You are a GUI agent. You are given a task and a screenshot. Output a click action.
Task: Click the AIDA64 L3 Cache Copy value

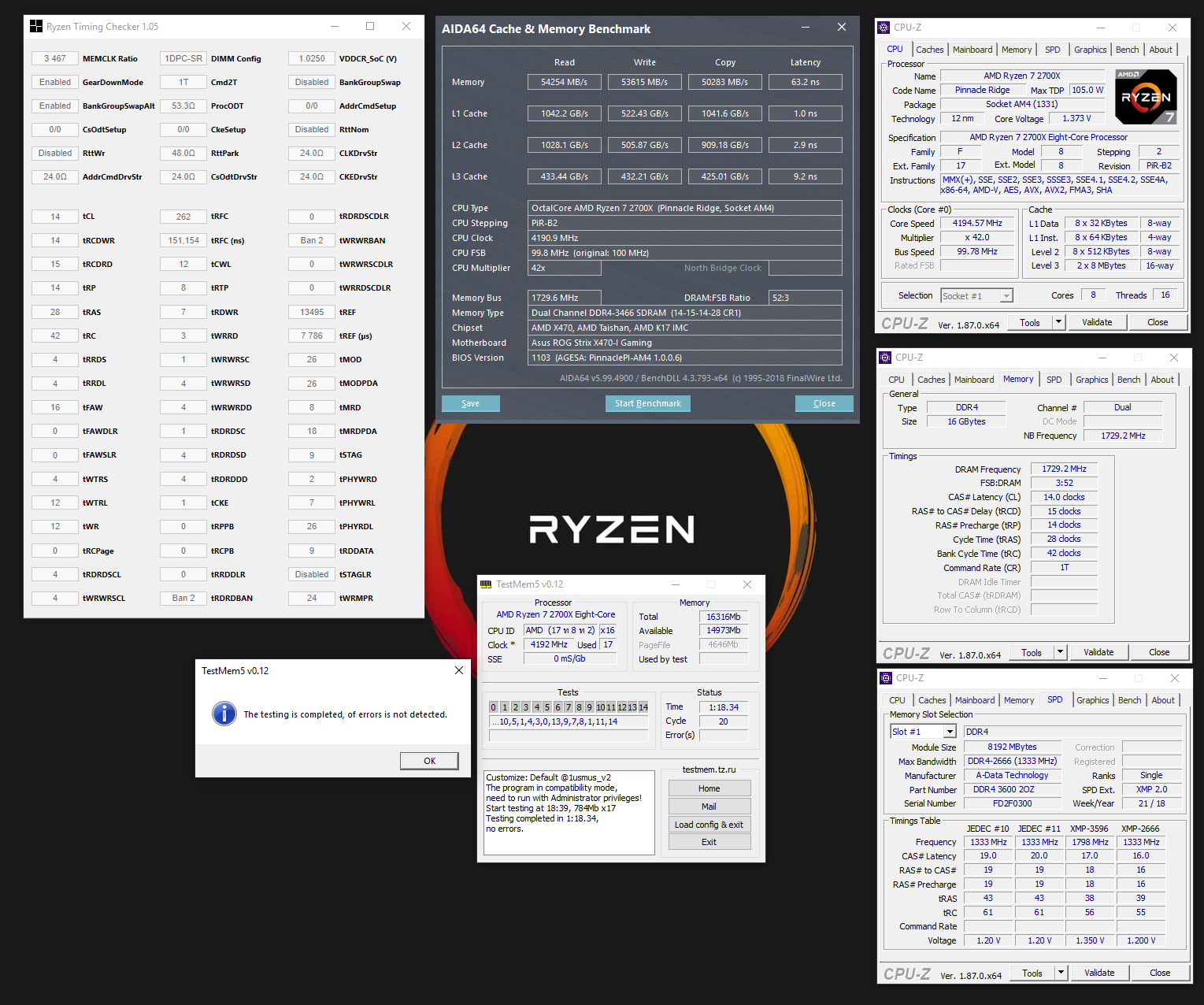point(724,176)
